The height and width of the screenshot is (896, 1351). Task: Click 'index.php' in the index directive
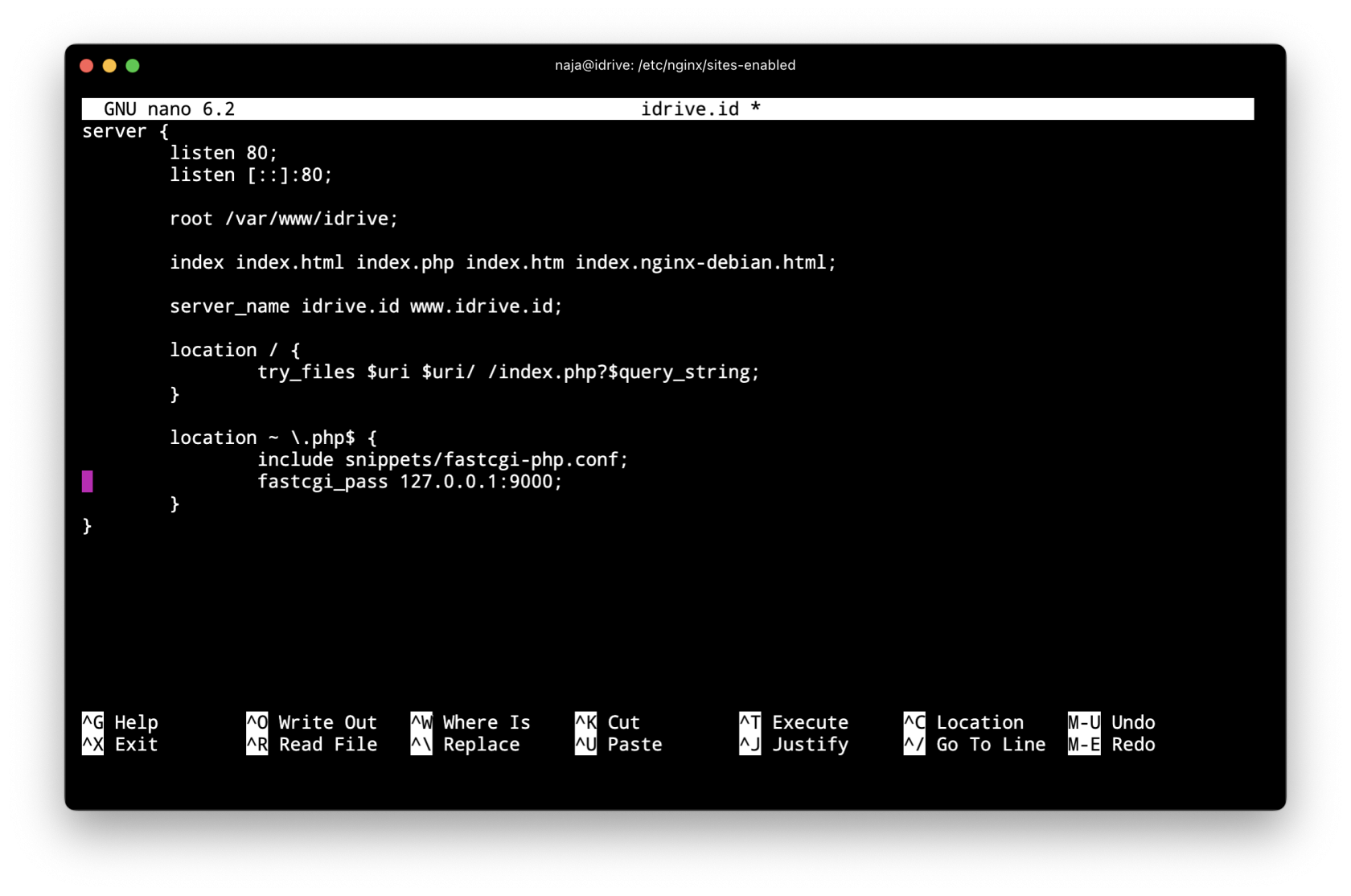[x=405, y=262]
